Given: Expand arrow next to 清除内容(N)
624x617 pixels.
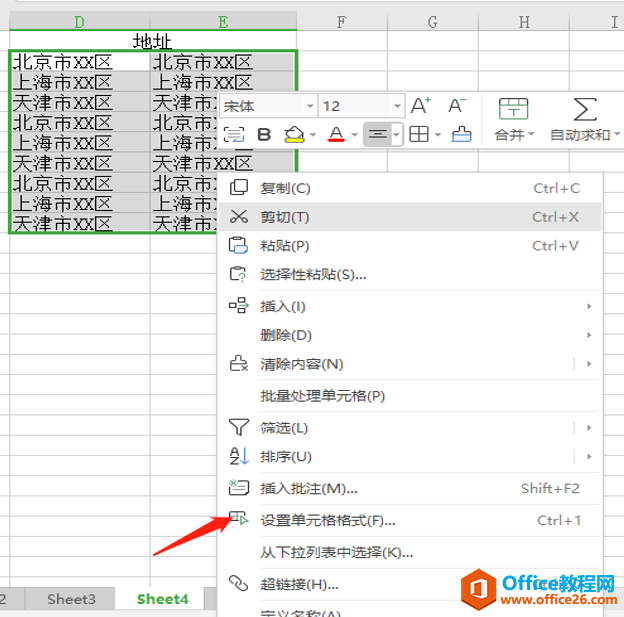Looking at the screenshot, I should pos(589,364).
